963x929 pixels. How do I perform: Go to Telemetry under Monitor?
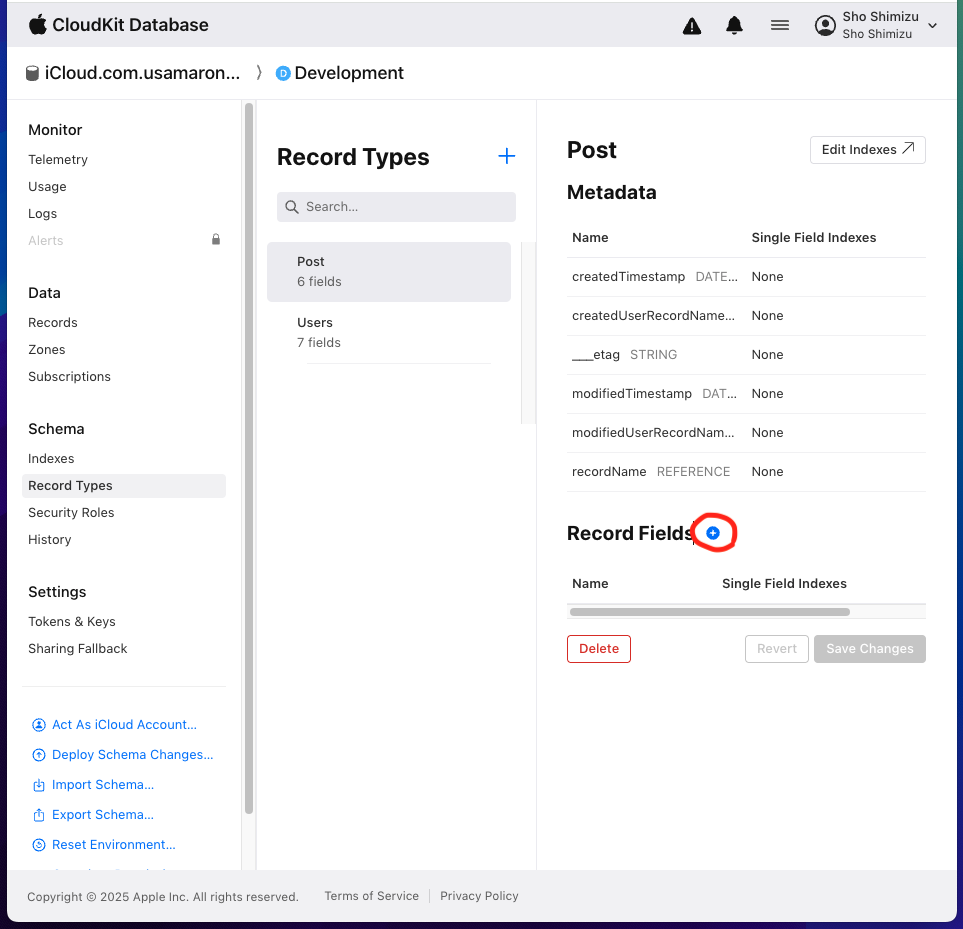pos(58,159)
